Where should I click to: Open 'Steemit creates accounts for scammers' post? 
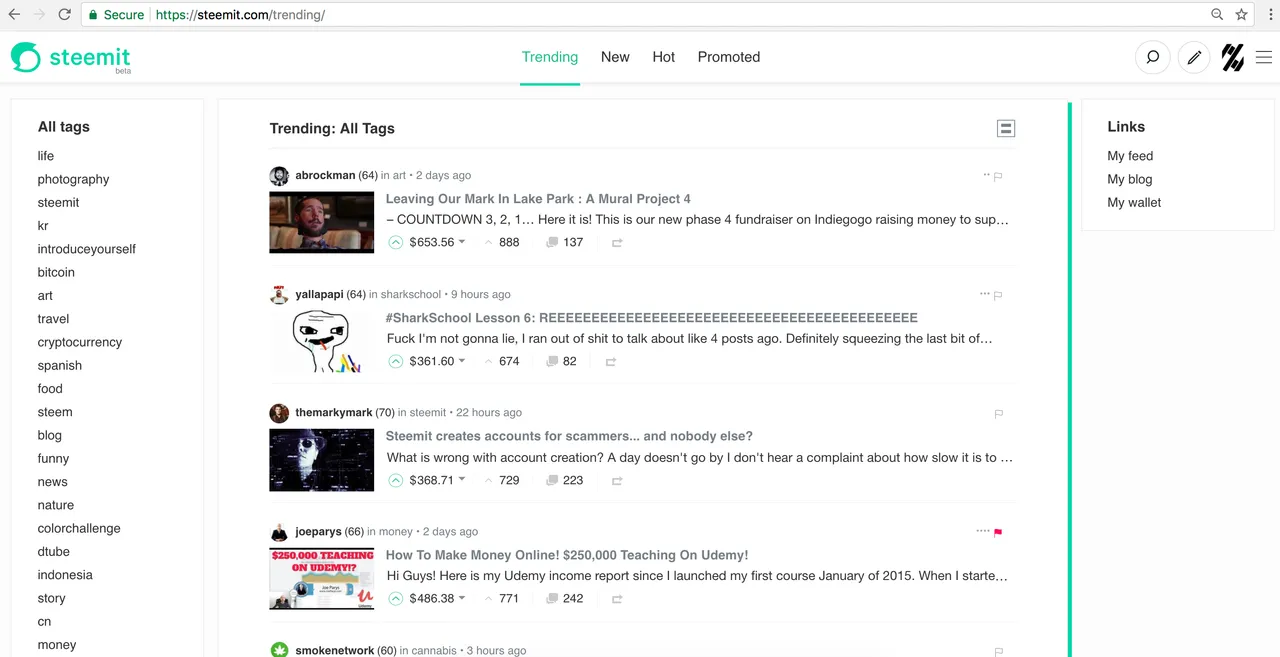tap(569, 436)
